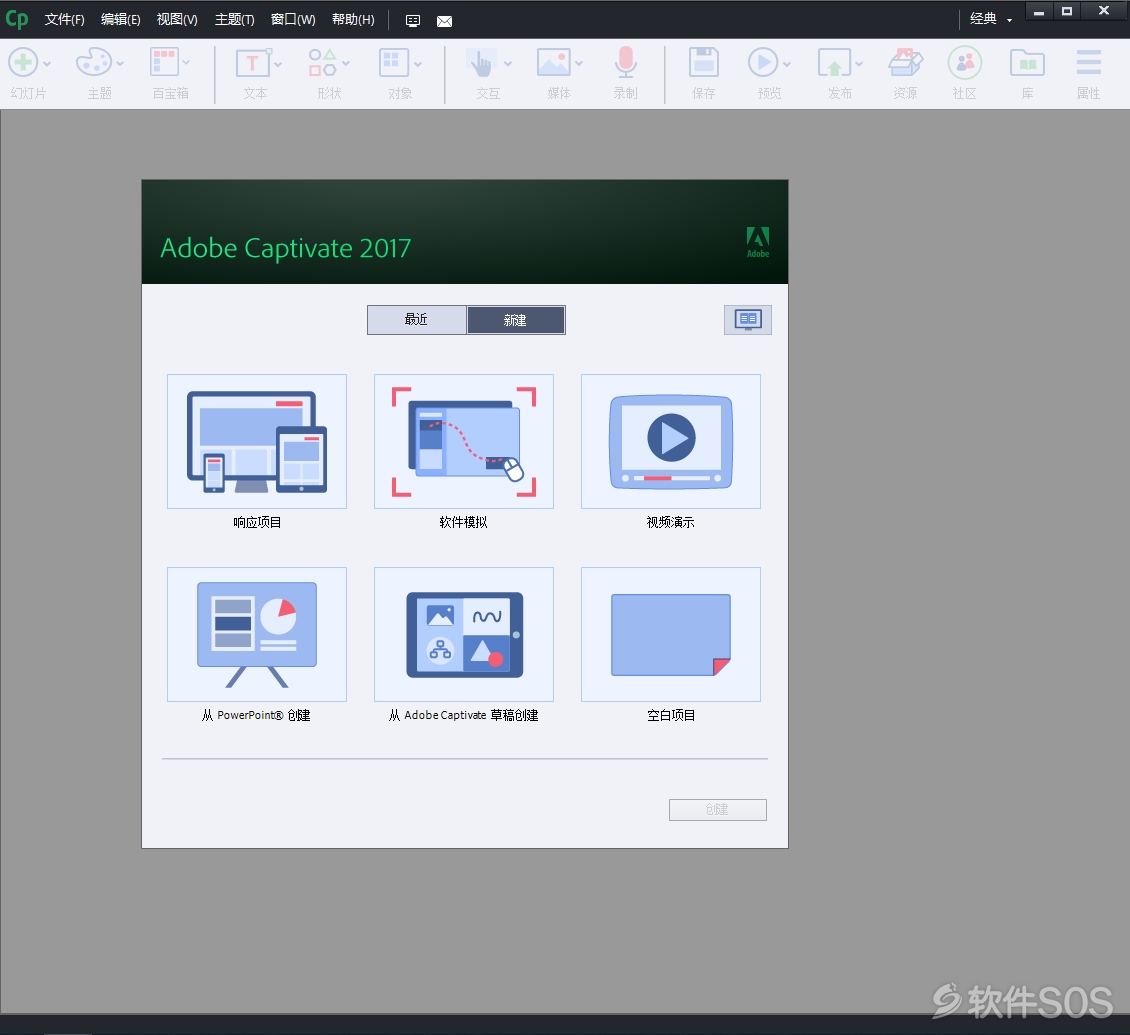Click the 百宝箱 toolbar icon

164,63
